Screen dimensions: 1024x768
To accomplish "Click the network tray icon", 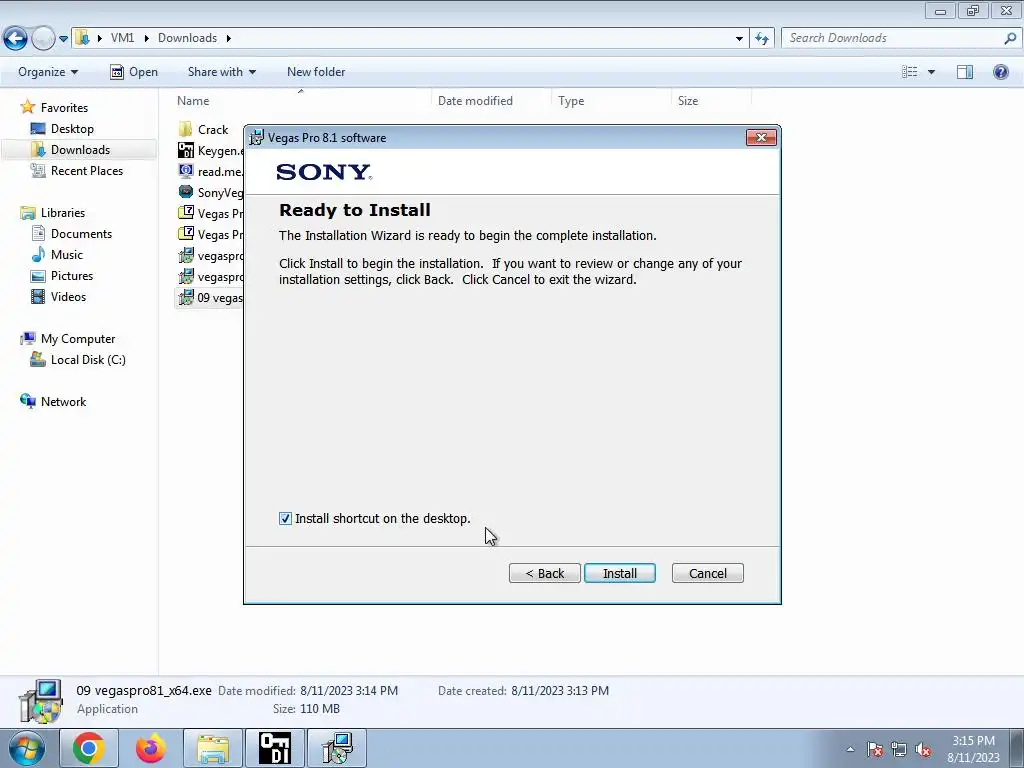I will (899, 750).
